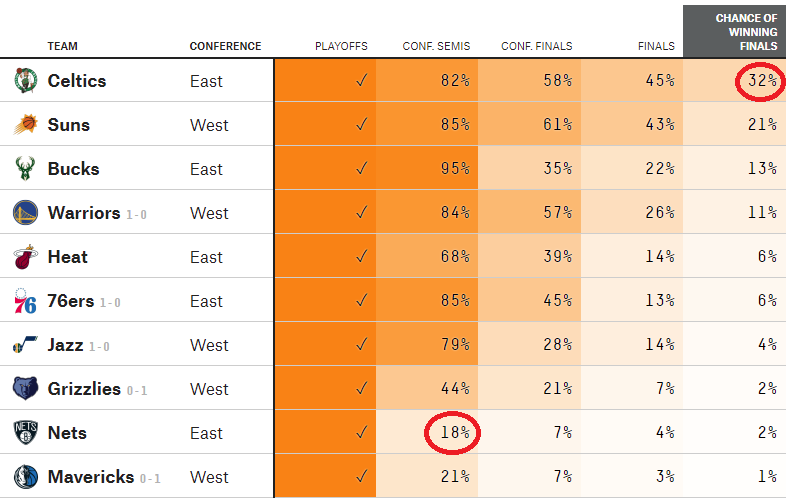Open the Celtics team name link
The height and width of the screenshot is (499, 791).
coord(77,81)
